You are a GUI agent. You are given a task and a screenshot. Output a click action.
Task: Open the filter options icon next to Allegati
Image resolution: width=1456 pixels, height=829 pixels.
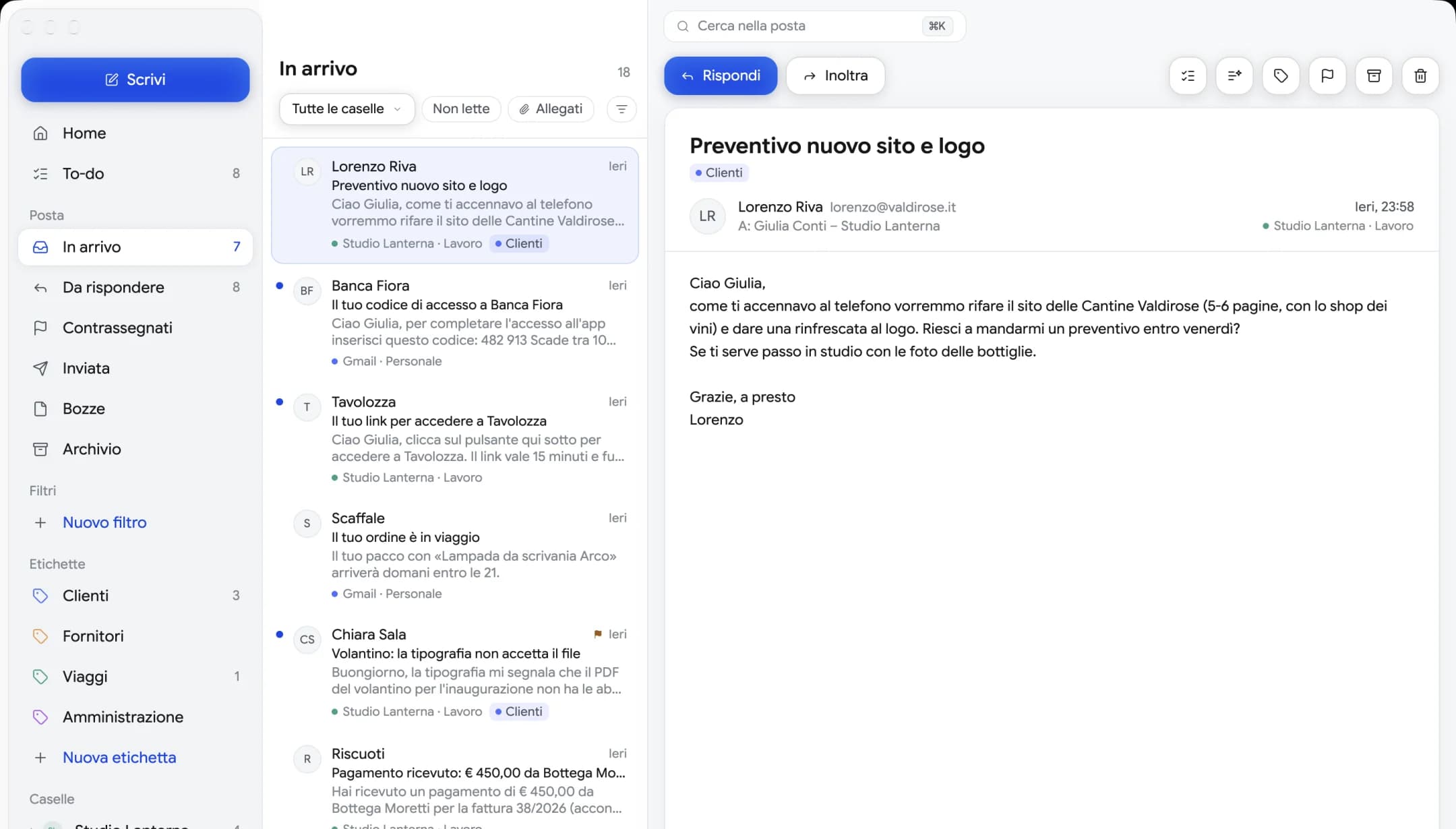(621, 109)
